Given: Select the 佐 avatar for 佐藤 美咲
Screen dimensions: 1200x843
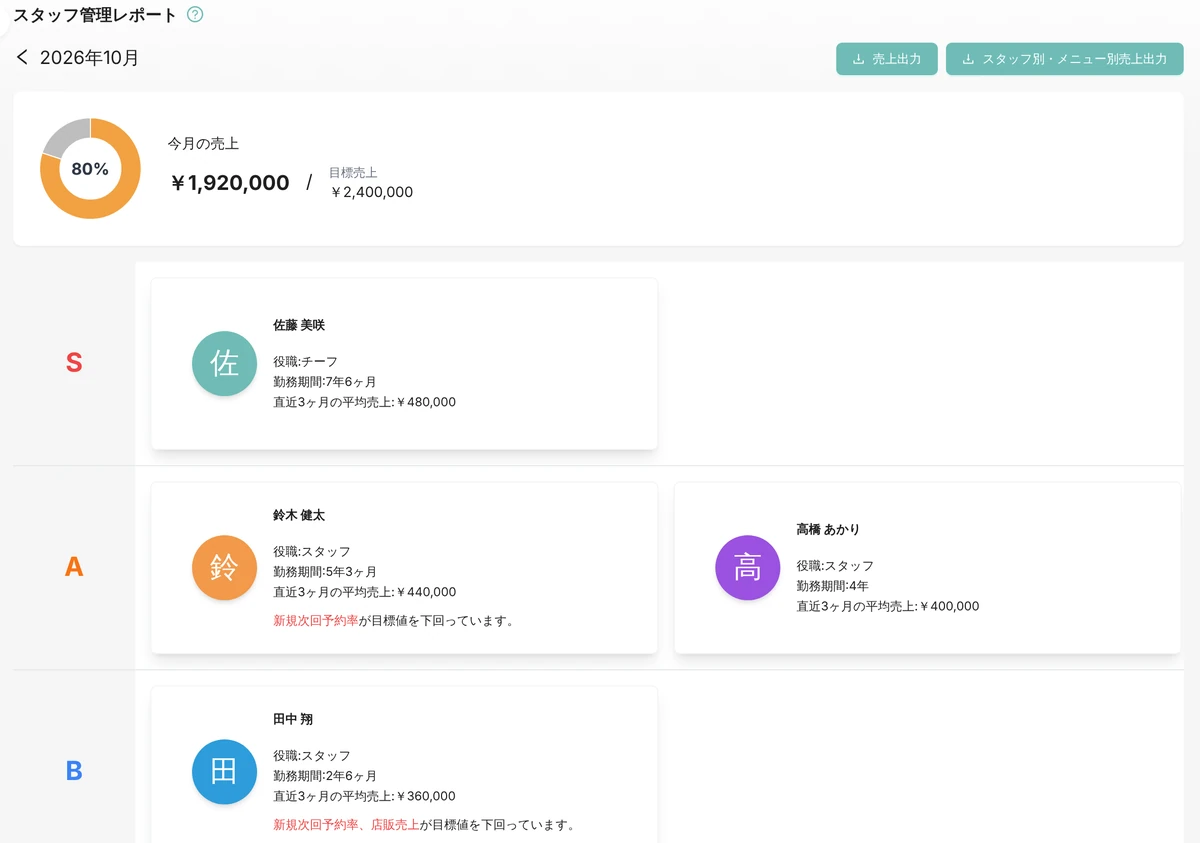Looking at the screenshot, I should point(225,363).
